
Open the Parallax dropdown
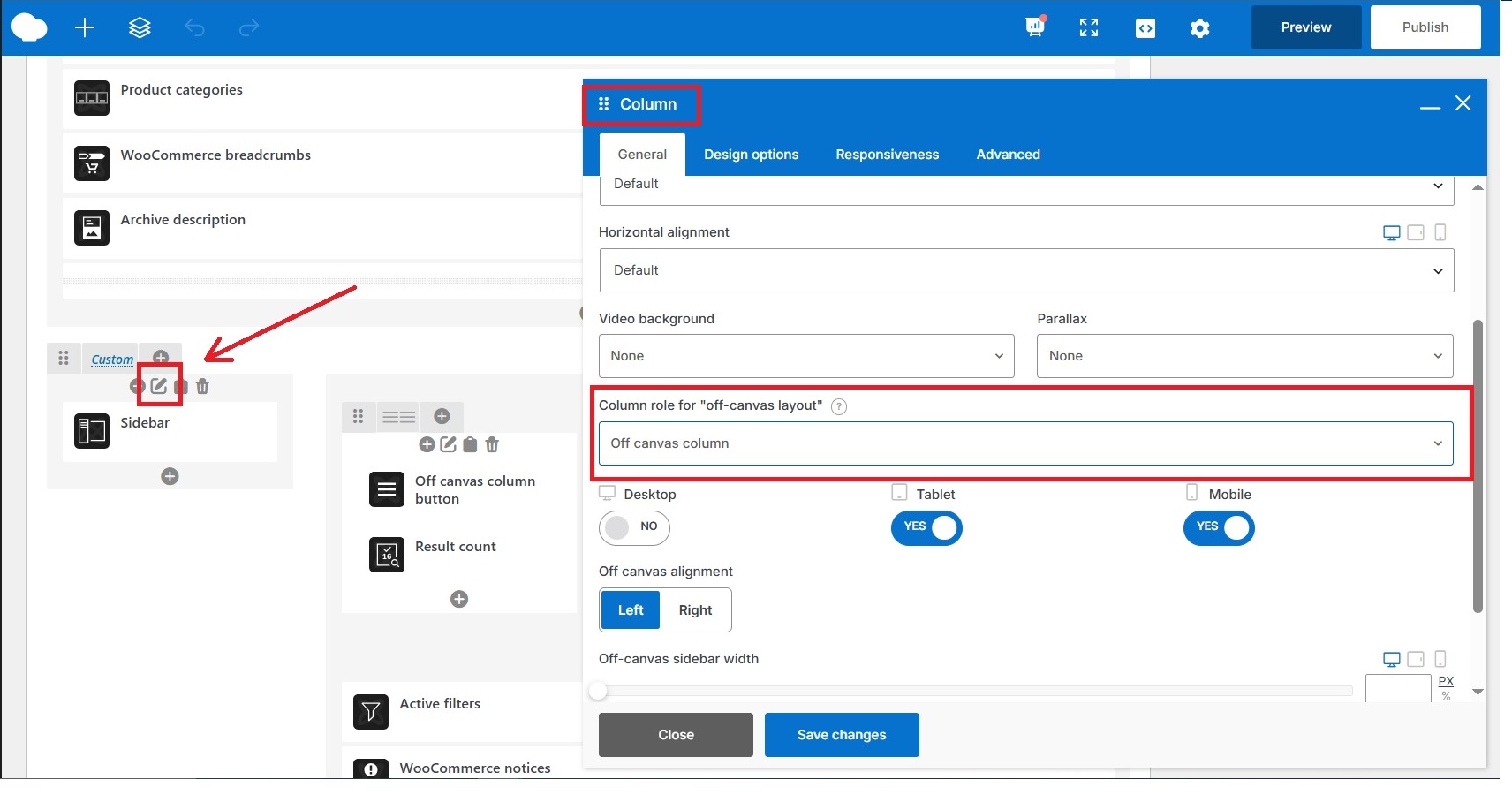[1244, 356]
